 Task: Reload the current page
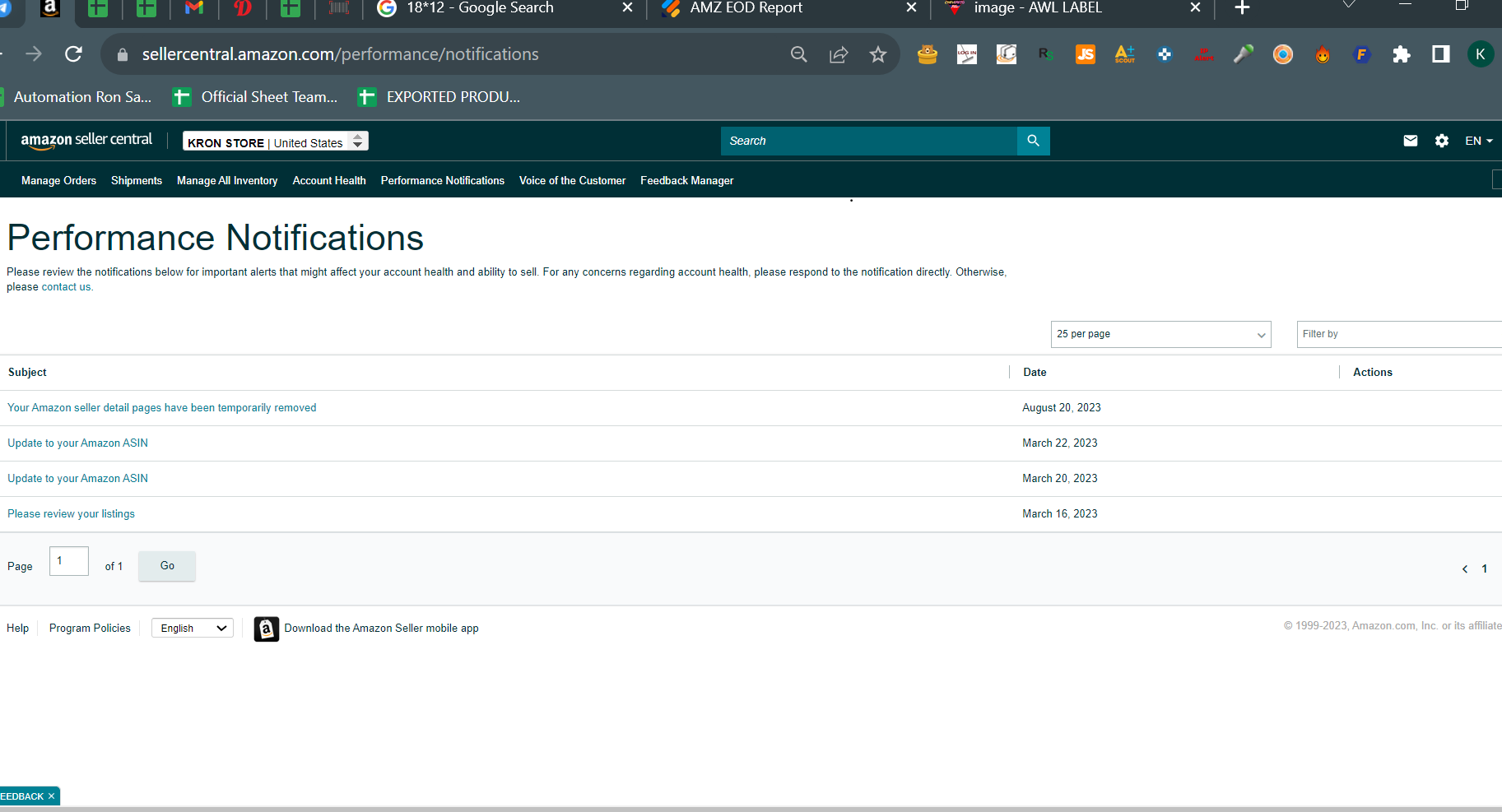[x=73, y=54]
